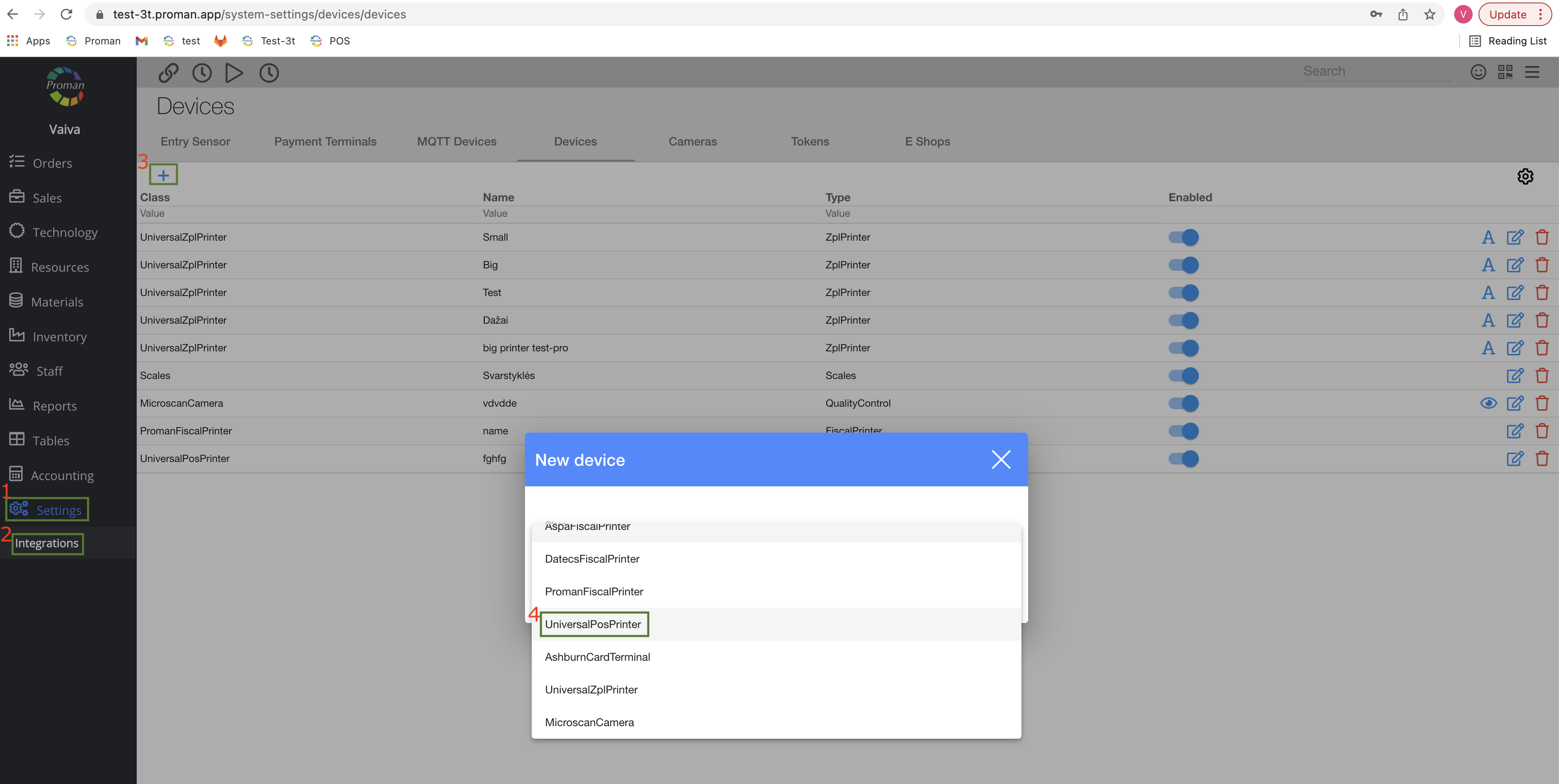Open Integrations in sidebar

[47, 543]
